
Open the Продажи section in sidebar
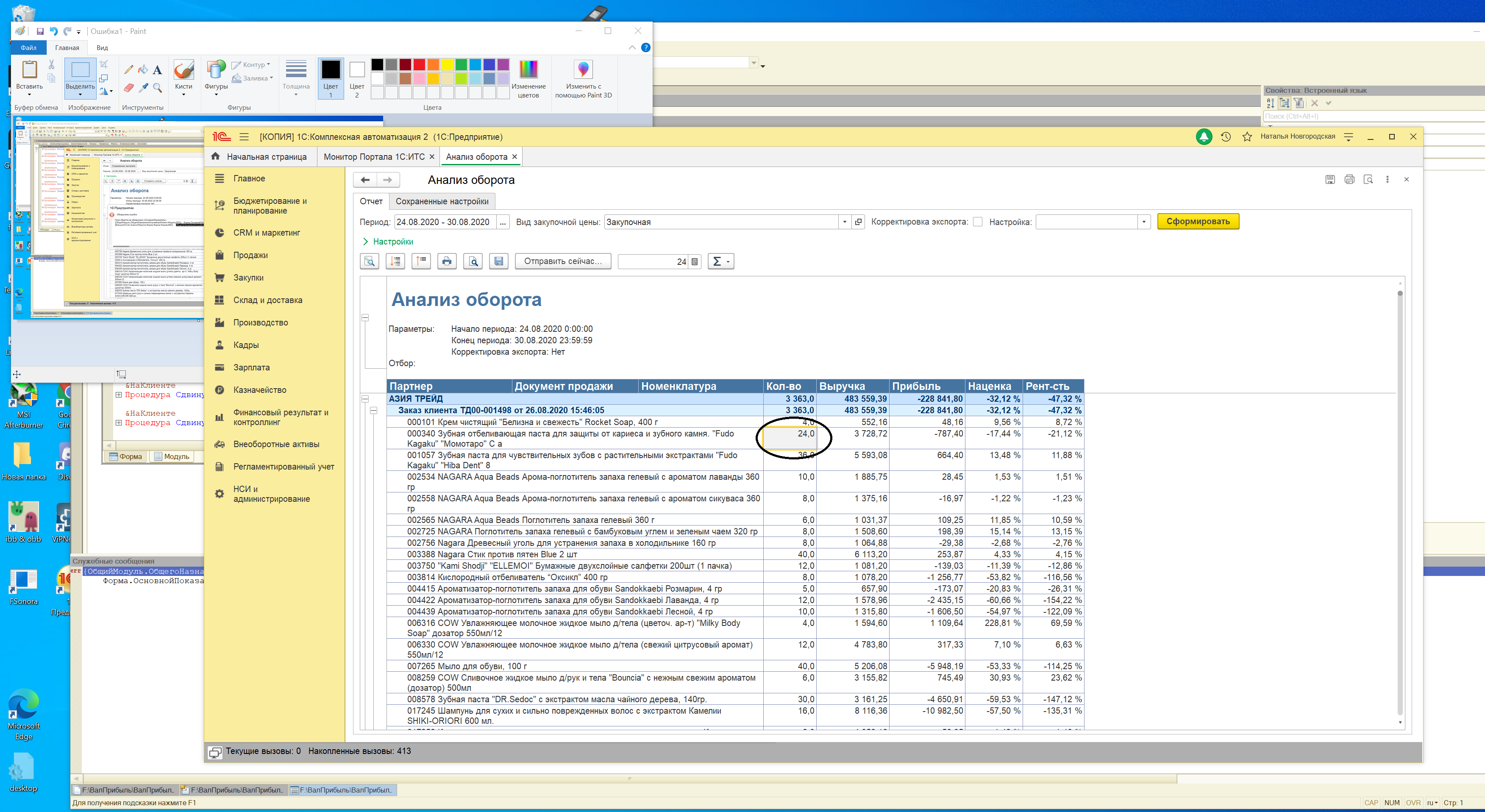click(x=250, y=255)
